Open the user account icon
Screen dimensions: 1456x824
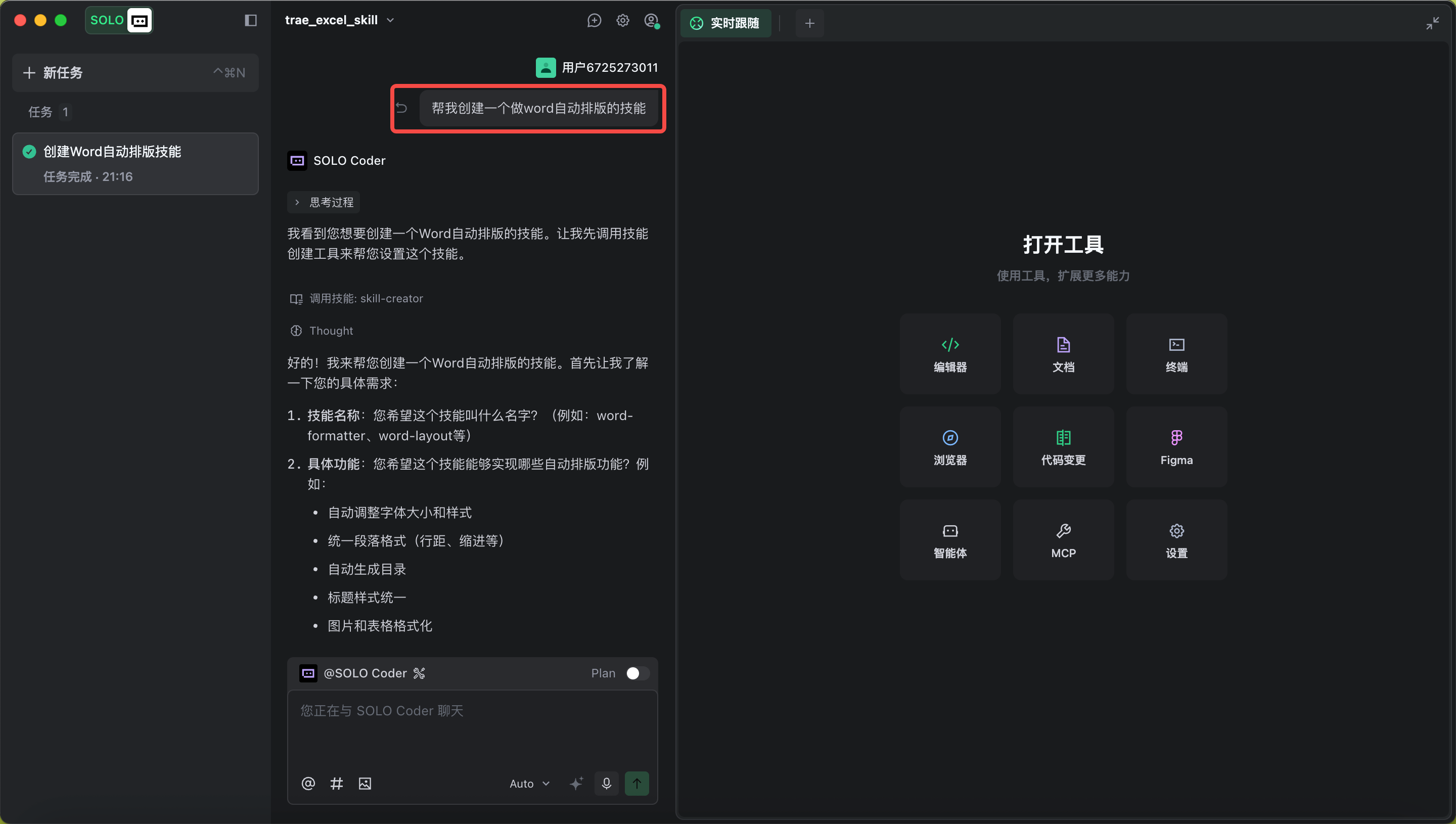pos(651,20)
